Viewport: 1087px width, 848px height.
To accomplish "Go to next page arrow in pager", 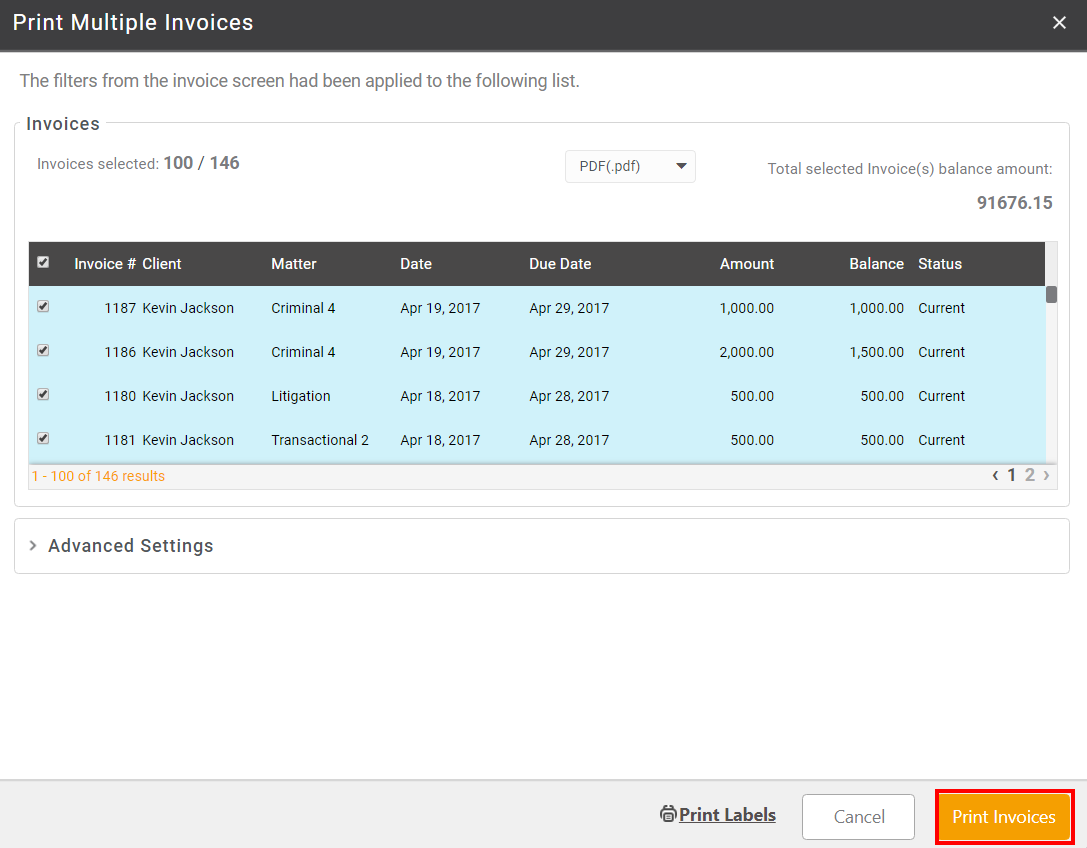I will (x=1046, y=475).
